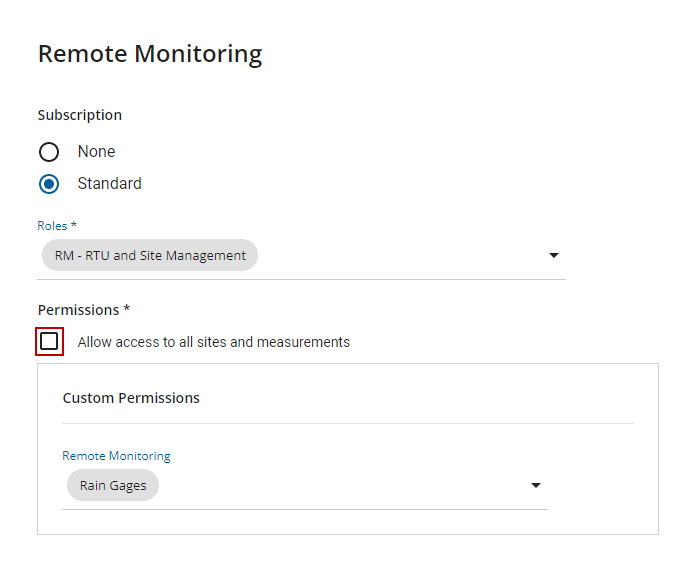Click the Rain Gages chip
The width and height of the screenshot is (692, 579).
[x=113, y=486]
